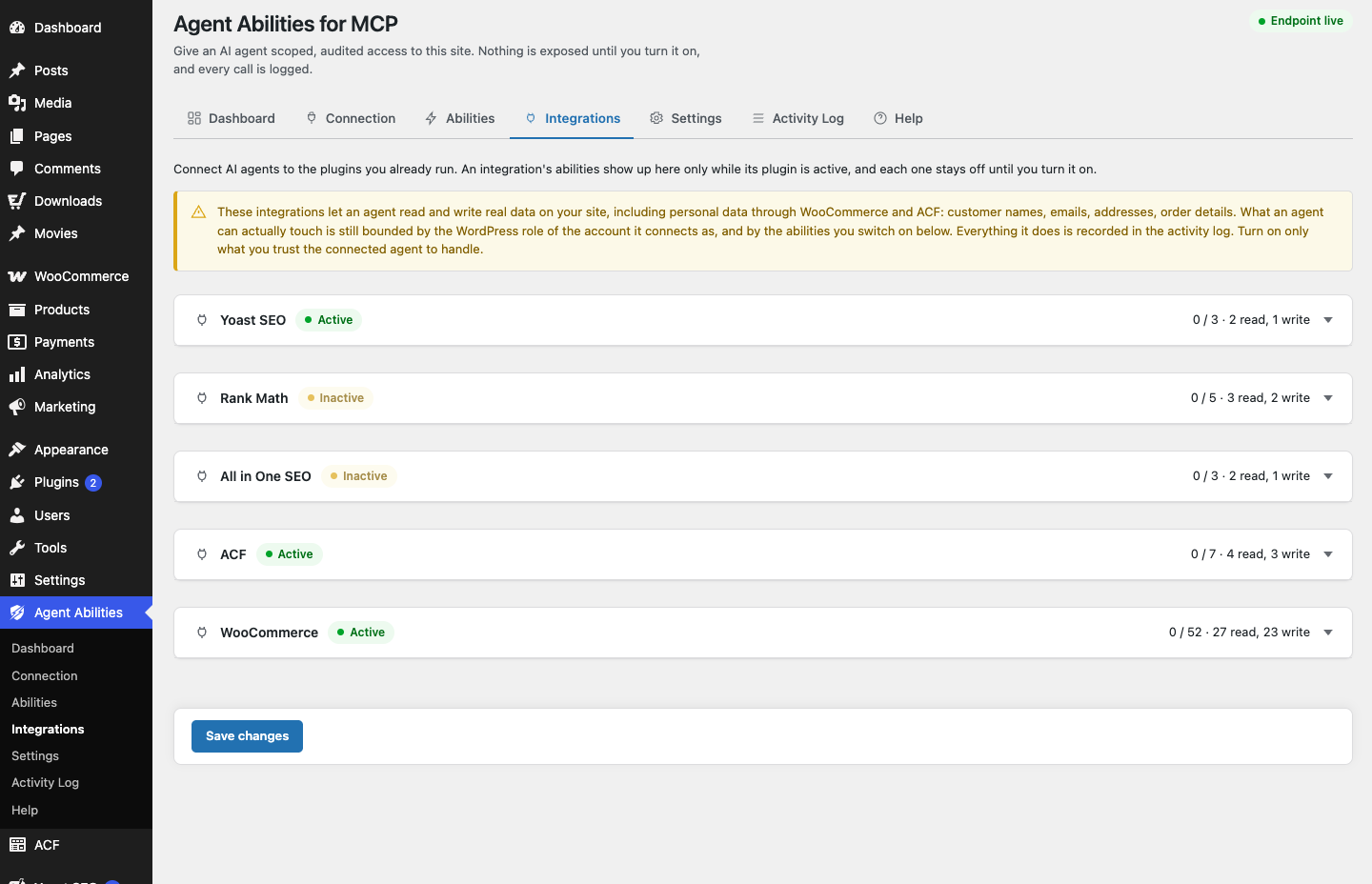
Task: Click the plug icon beside WooCommerce integration
Action: (x=202, y=633)
